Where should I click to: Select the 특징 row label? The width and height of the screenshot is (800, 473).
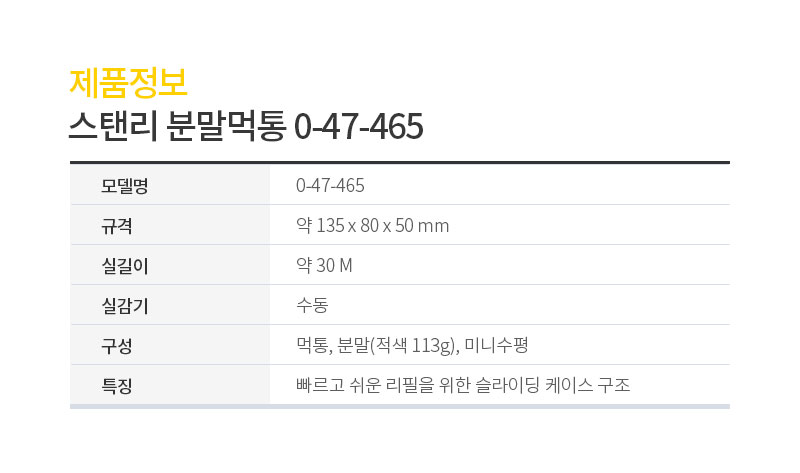(x=117, y=385)
